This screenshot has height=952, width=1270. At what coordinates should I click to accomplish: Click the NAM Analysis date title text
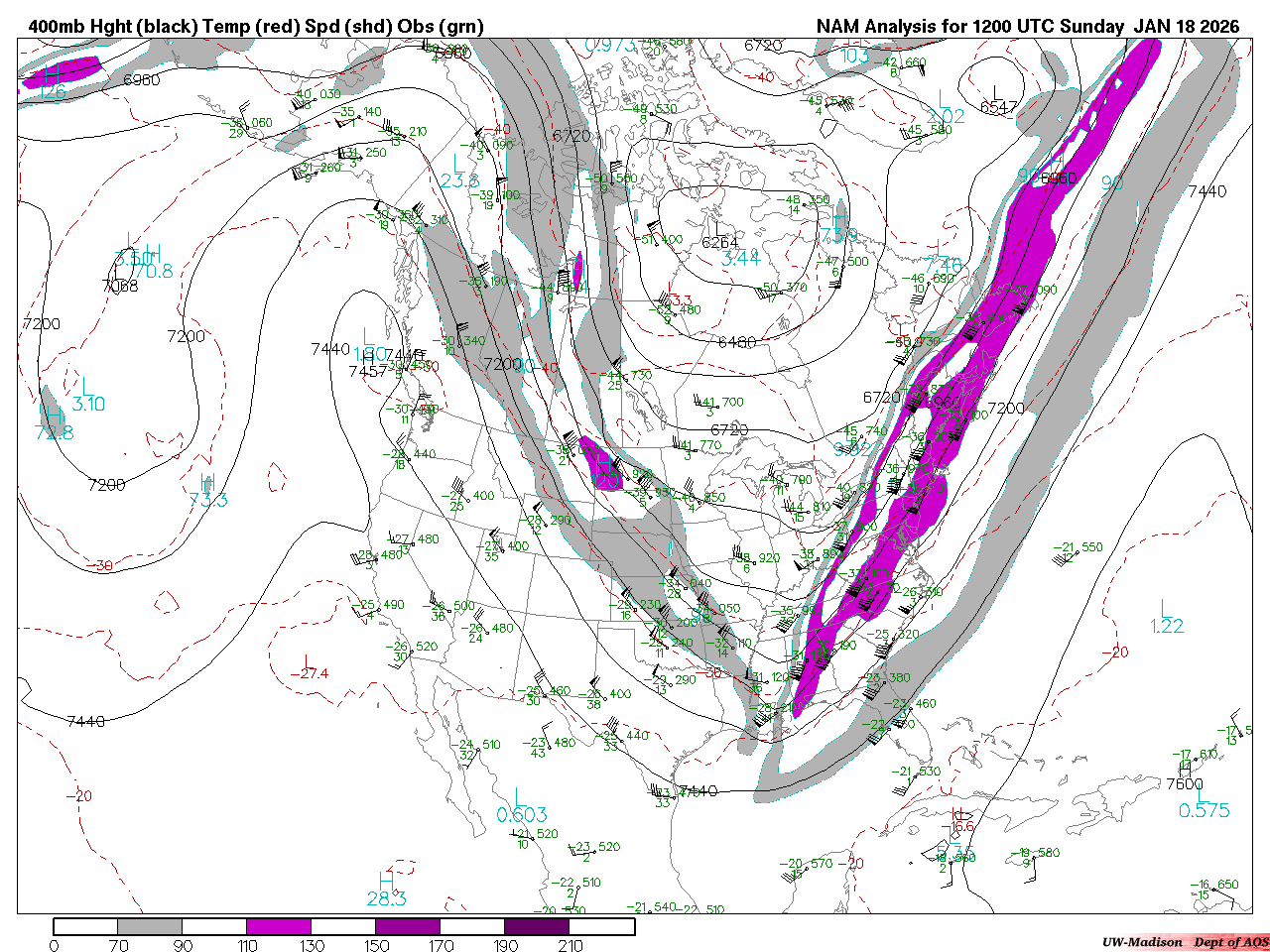click(x=1028, y=27)
